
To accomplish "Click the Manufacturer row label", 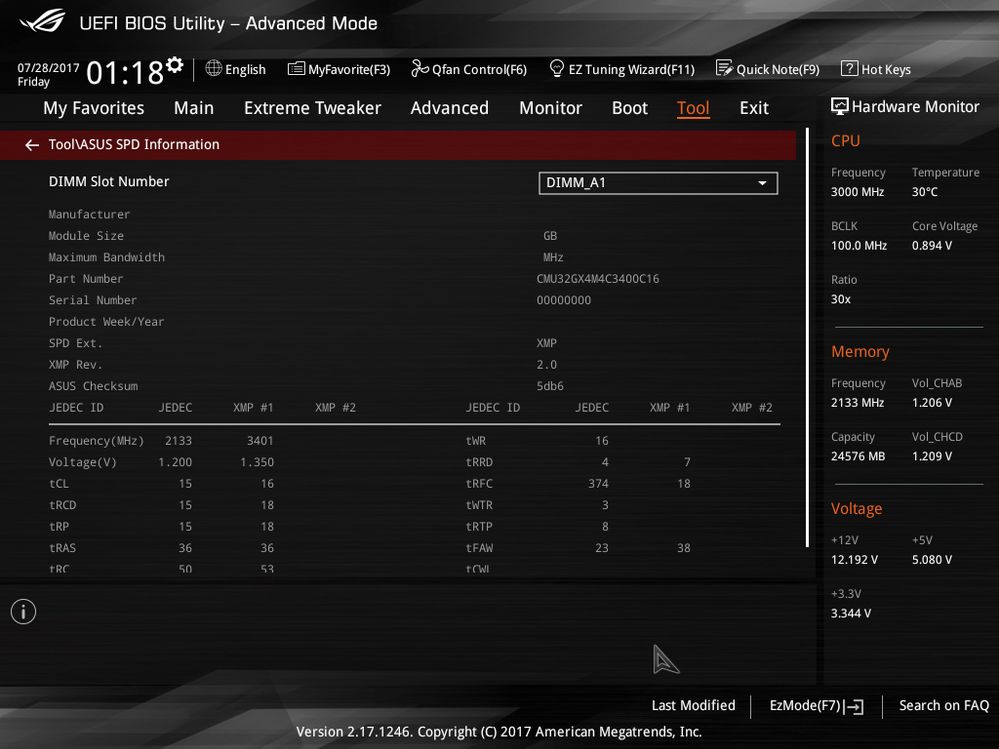I will point(89,215).
